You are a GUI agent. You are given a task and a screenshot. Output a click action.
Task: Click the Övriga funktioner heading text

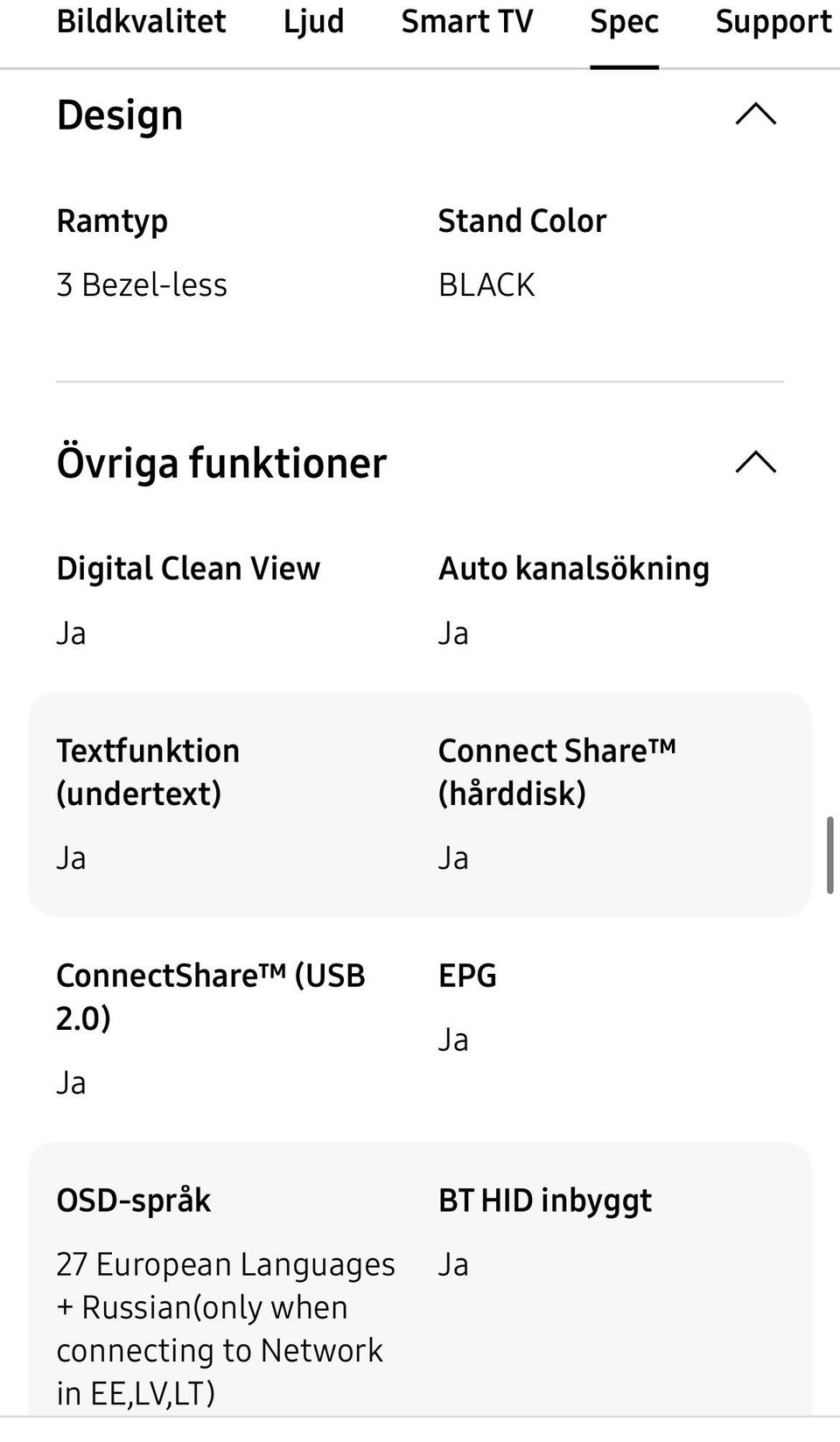click(221, 463)
